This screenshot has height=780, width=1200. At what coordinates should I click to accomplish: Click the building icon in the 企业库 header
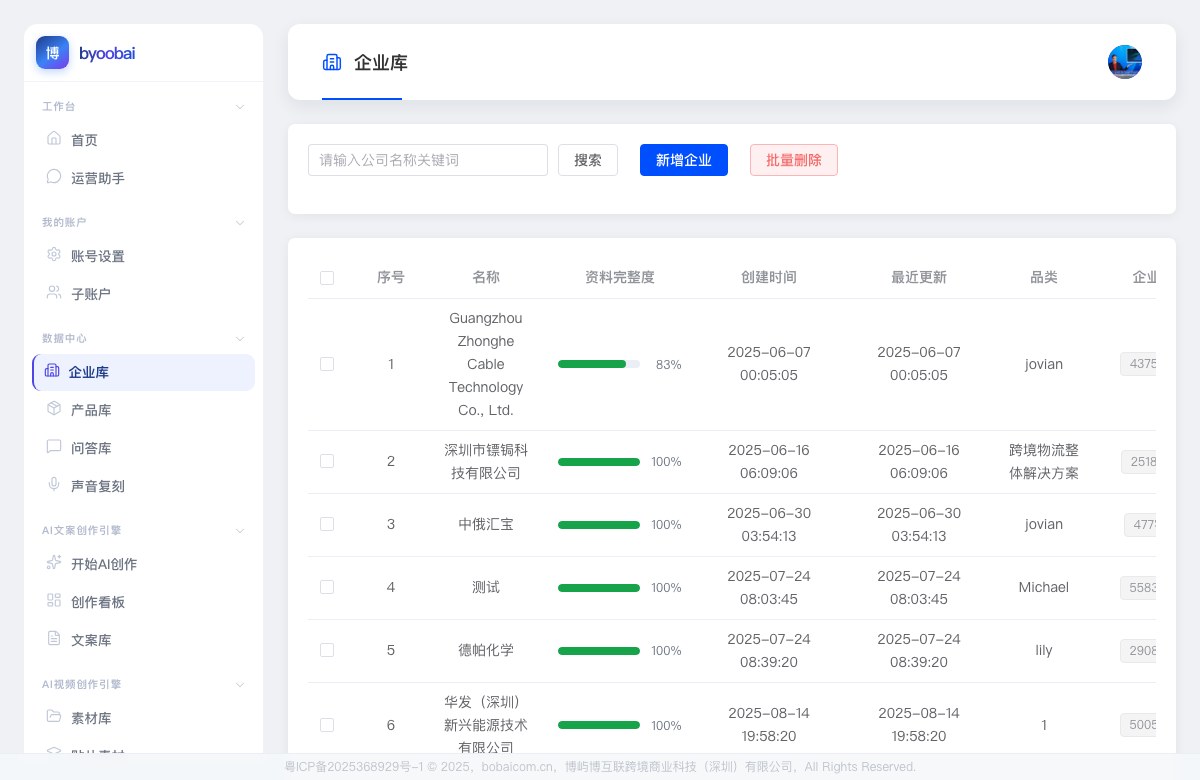(x=332, y=62)
